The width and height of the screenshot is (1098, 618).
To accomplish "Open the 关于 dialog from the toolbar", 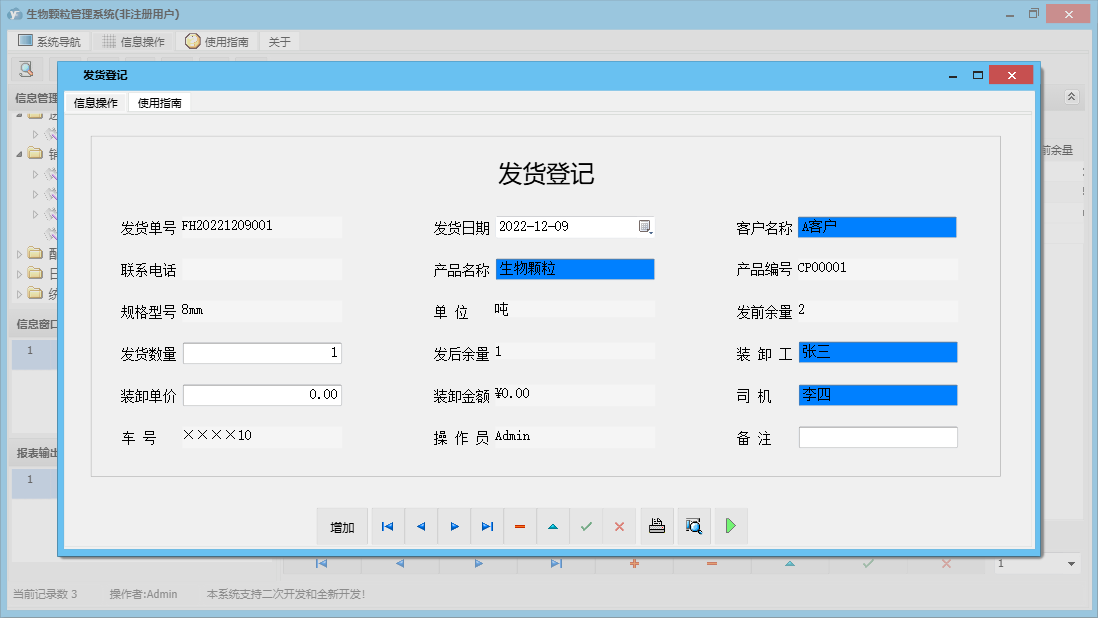I will tap(275, 41).
